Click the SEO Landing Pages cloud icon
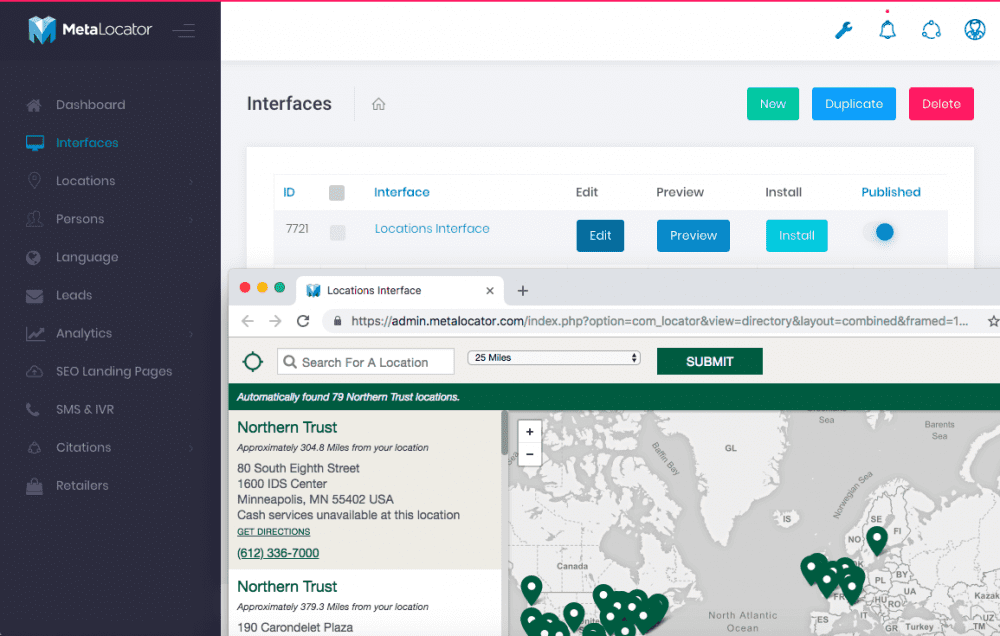The height and width of the screenshot is (636, 1000). coord(34,372)
